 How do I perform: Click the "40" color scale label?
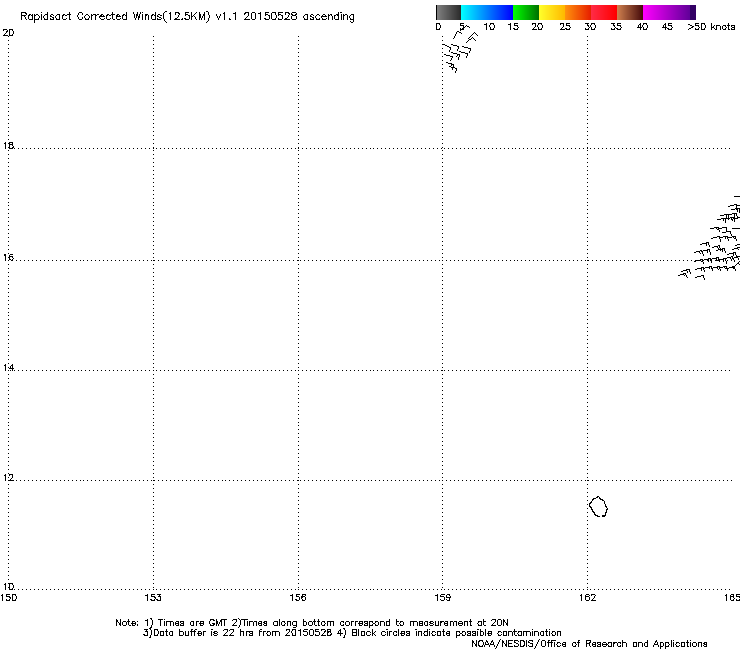[x=642, y=27]
